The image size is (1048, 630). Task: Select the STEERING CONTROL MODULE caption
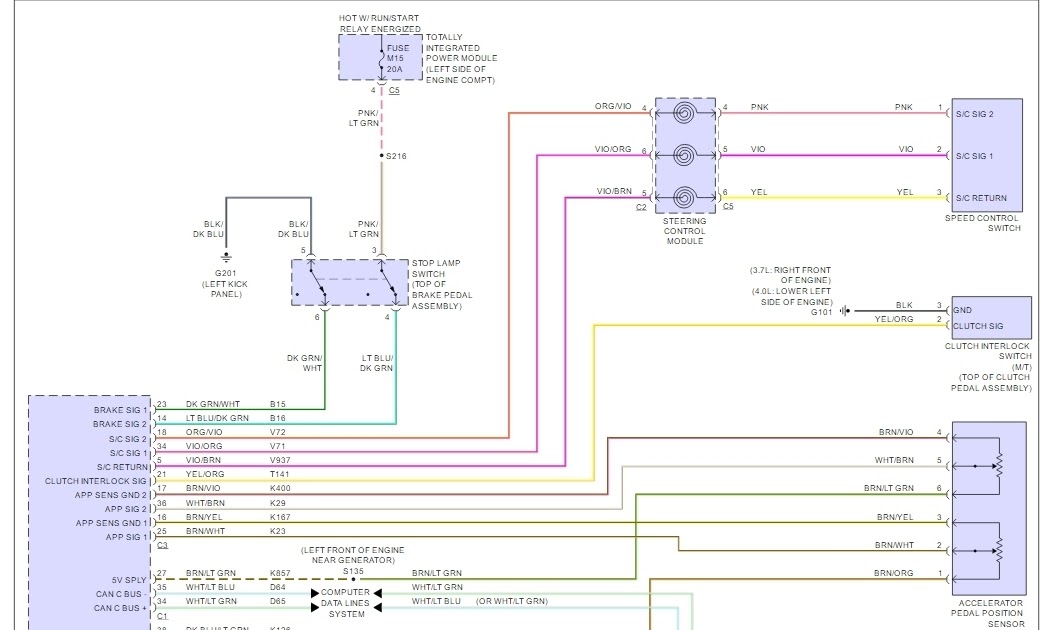pos(684,231)
